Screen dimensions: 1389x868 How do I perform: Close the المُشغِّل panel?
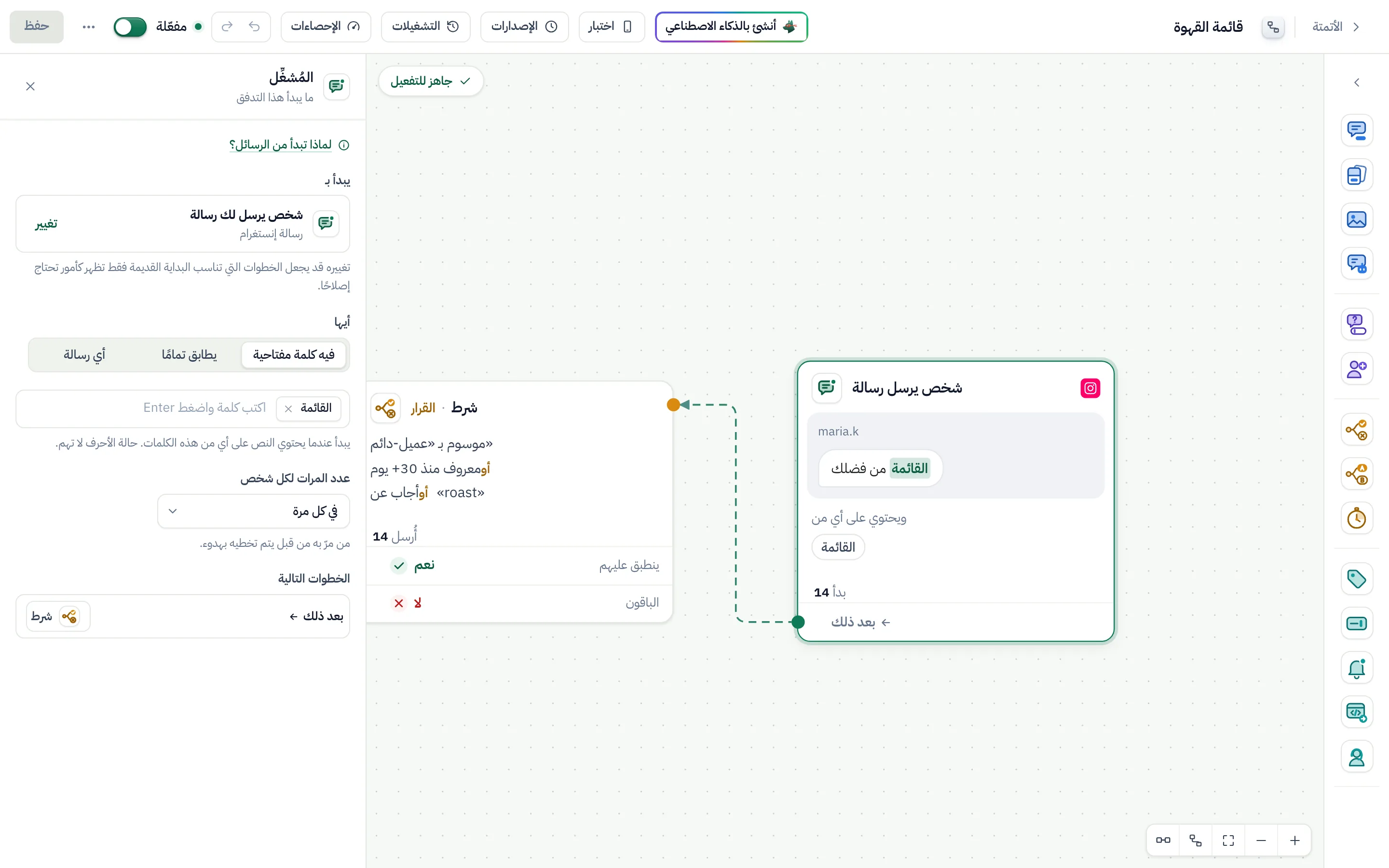(30, 86)
